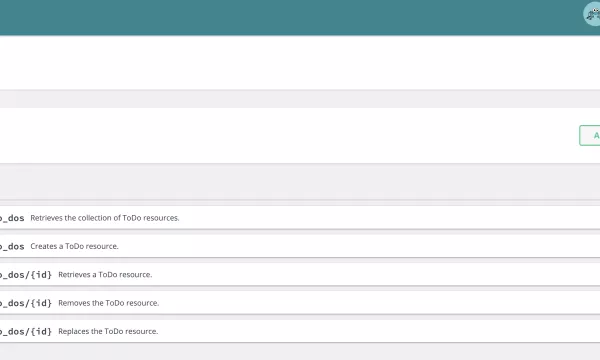Click '_dos/{id}' path in the Retrieves row
Viewport: 600px width, 360px height.
pyautogui.click(x=26, y=275)
